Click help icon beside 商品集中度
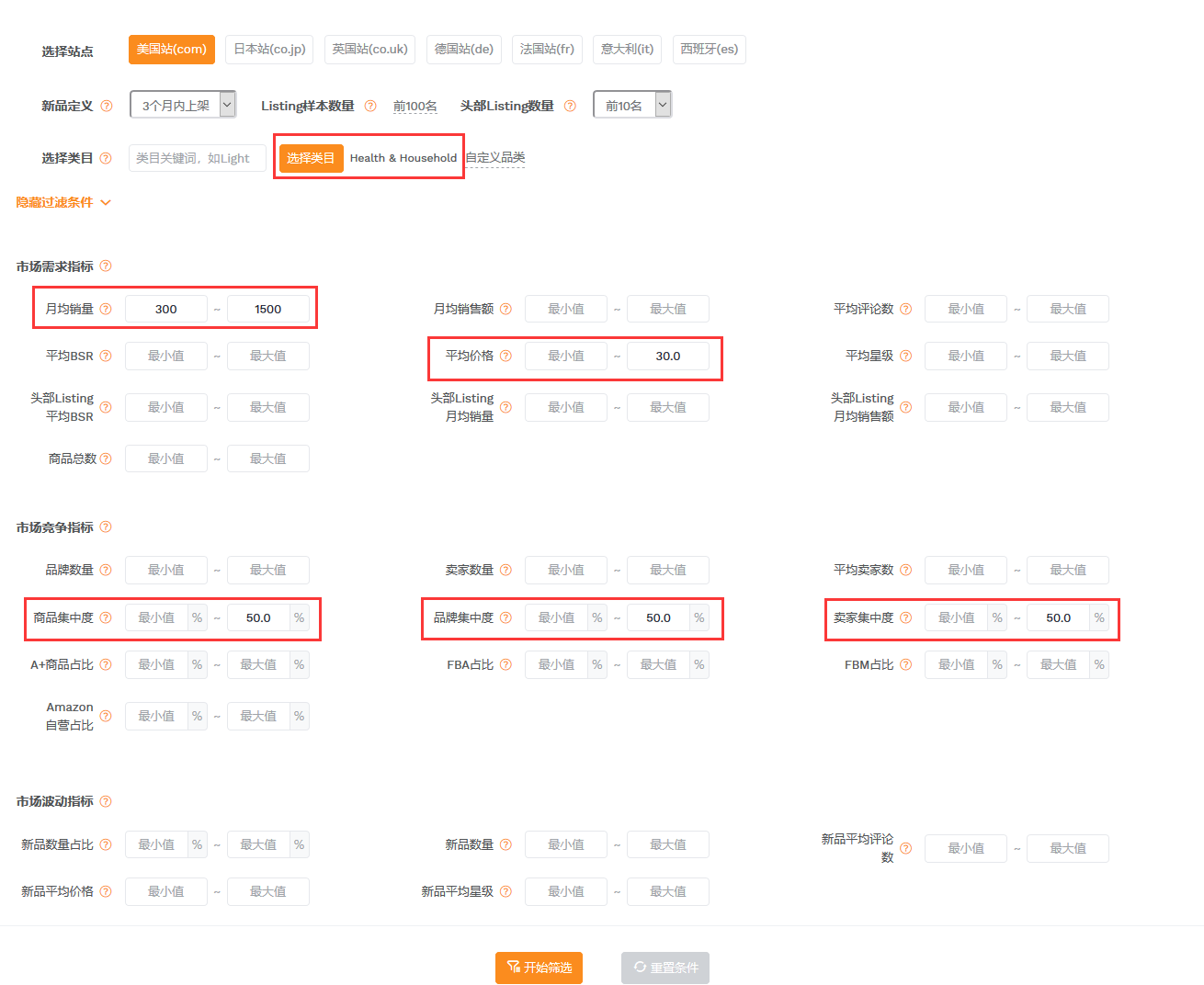Viewport: 1204px width, 985px height. (106, 617)
